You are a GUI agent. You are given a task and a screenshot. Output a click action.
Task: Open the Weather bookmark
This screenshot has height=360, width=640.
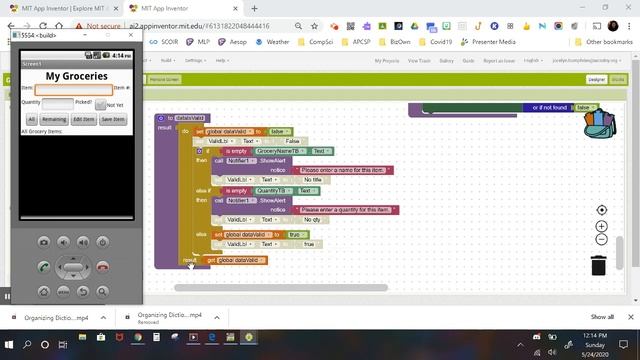[x=272, y=42]
